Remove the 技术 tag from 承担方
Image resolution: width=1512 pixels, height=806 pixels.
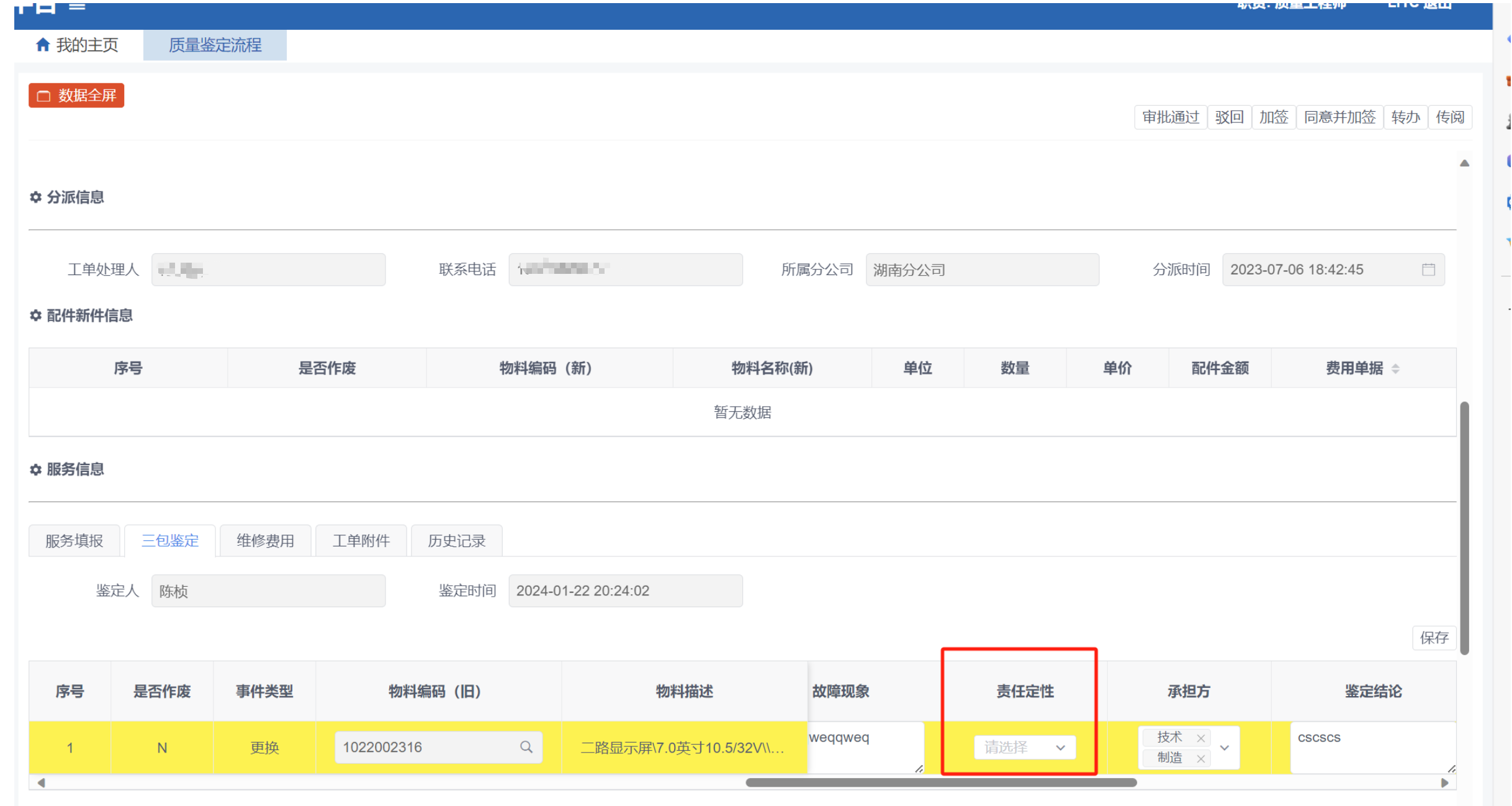click(1201, 738)
